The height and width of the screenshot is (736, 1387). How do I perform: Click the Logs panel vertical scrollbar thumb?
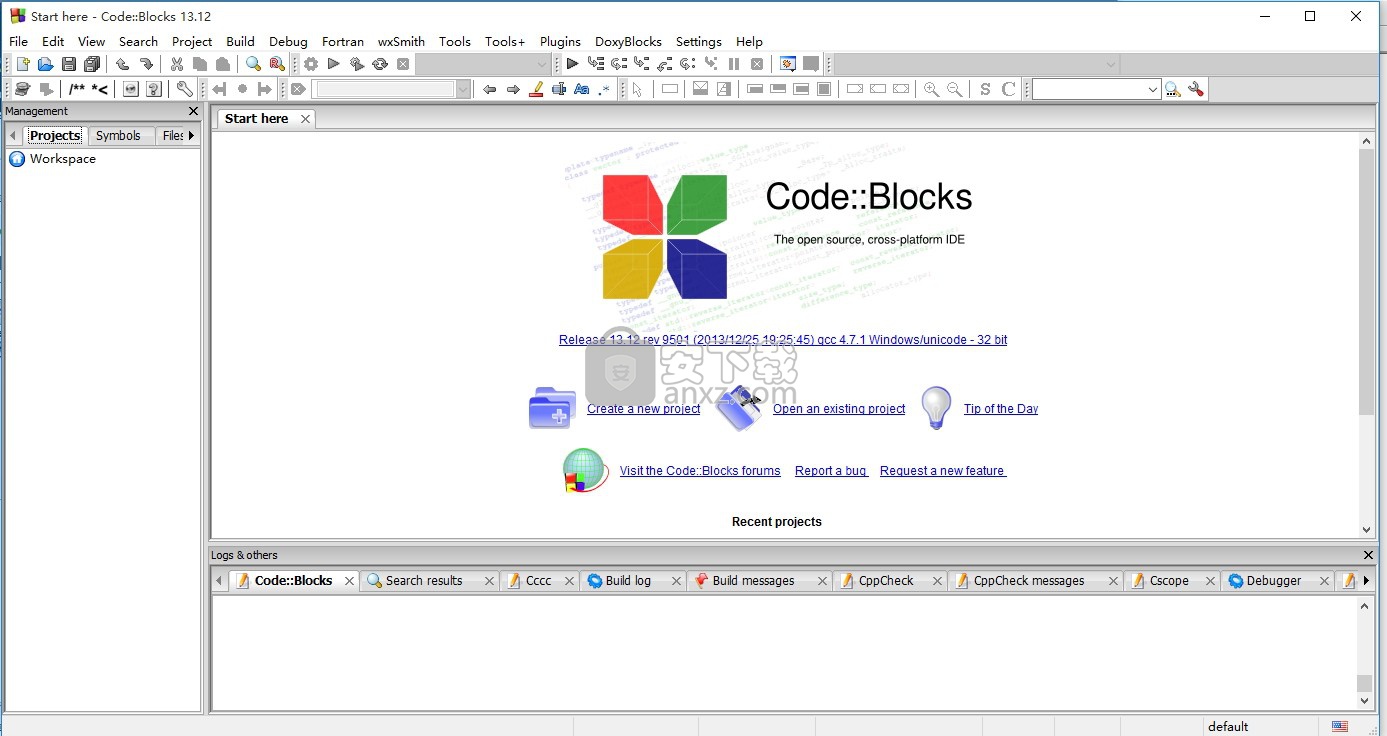coord(1365,683)
